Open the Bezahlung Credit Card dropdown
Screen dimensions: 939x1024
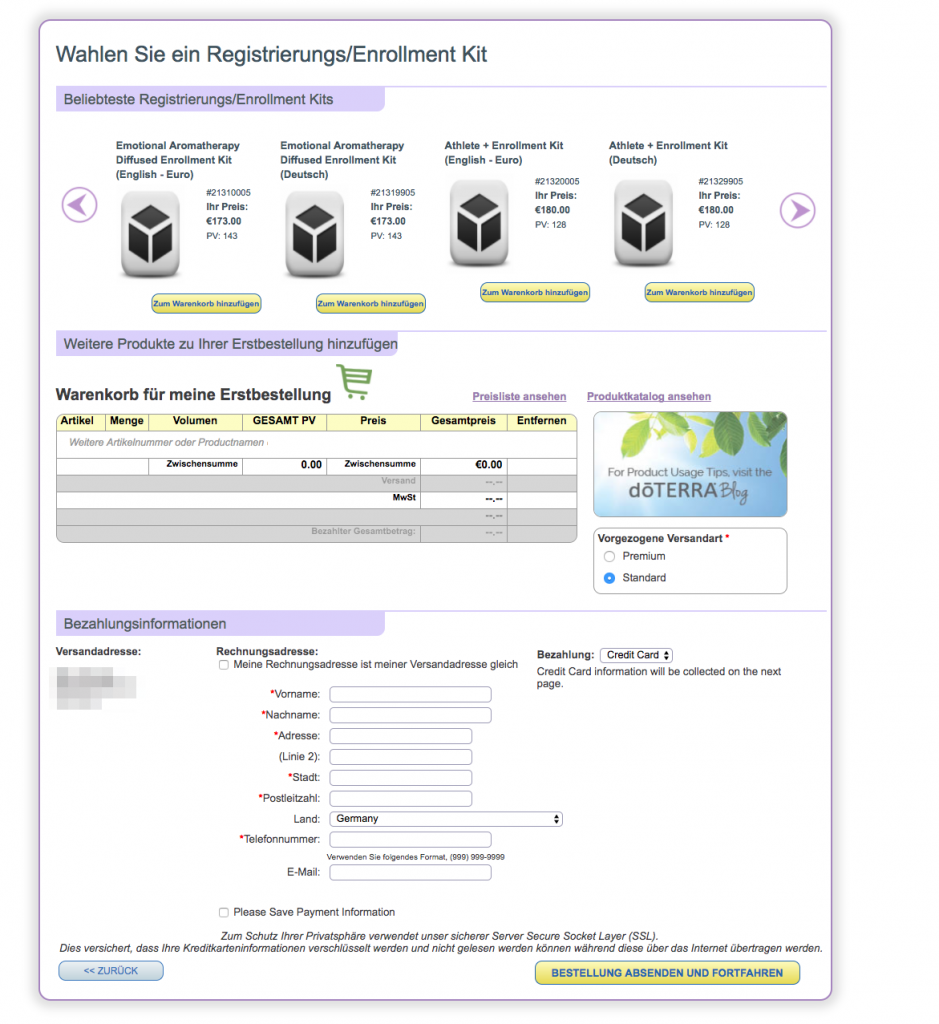[x=637, y=655]
